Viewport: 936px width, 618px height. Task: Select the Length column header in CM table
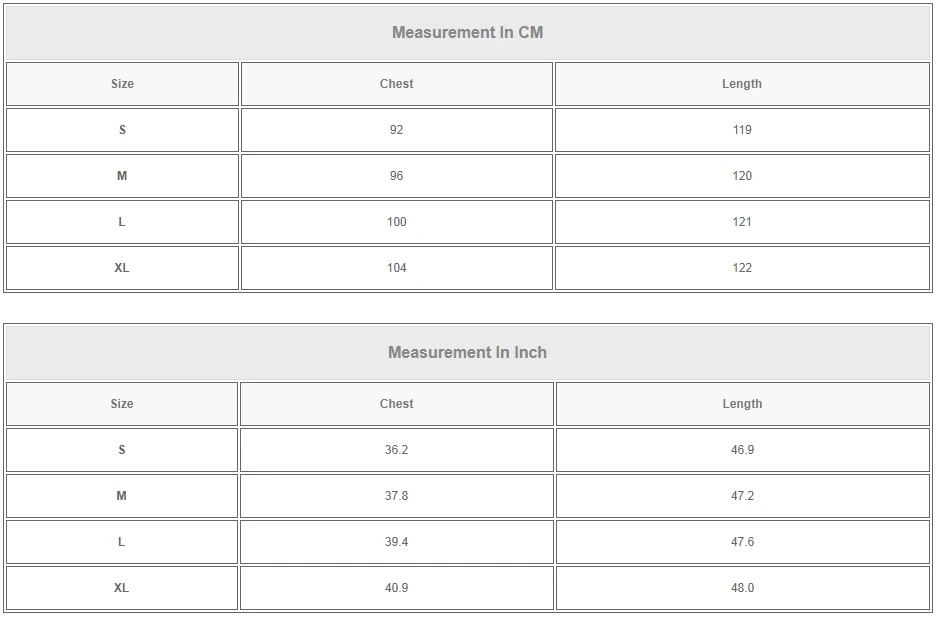742,84
